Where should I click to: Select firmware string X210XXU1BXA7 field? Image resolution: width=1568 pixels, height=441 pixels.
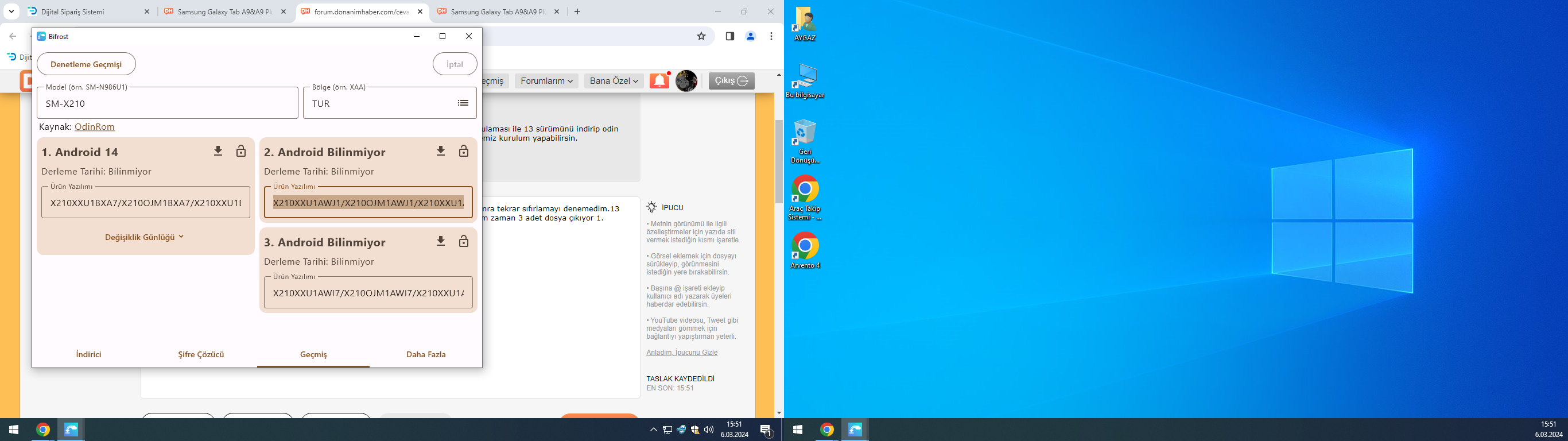pos(145,203)
